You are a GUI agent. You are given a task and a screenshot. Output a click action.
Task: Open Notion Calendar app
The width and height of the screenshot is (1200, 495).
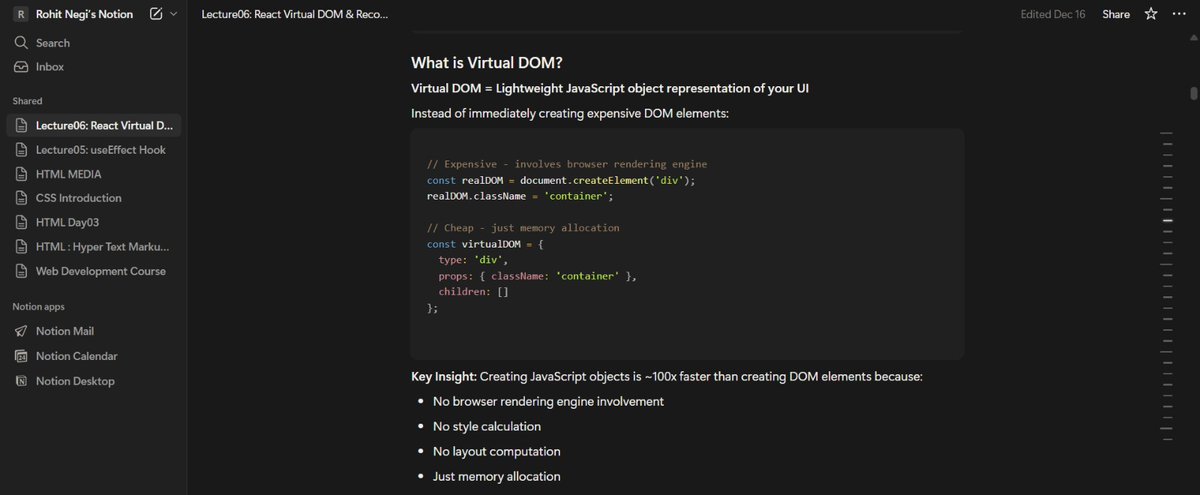93,356
